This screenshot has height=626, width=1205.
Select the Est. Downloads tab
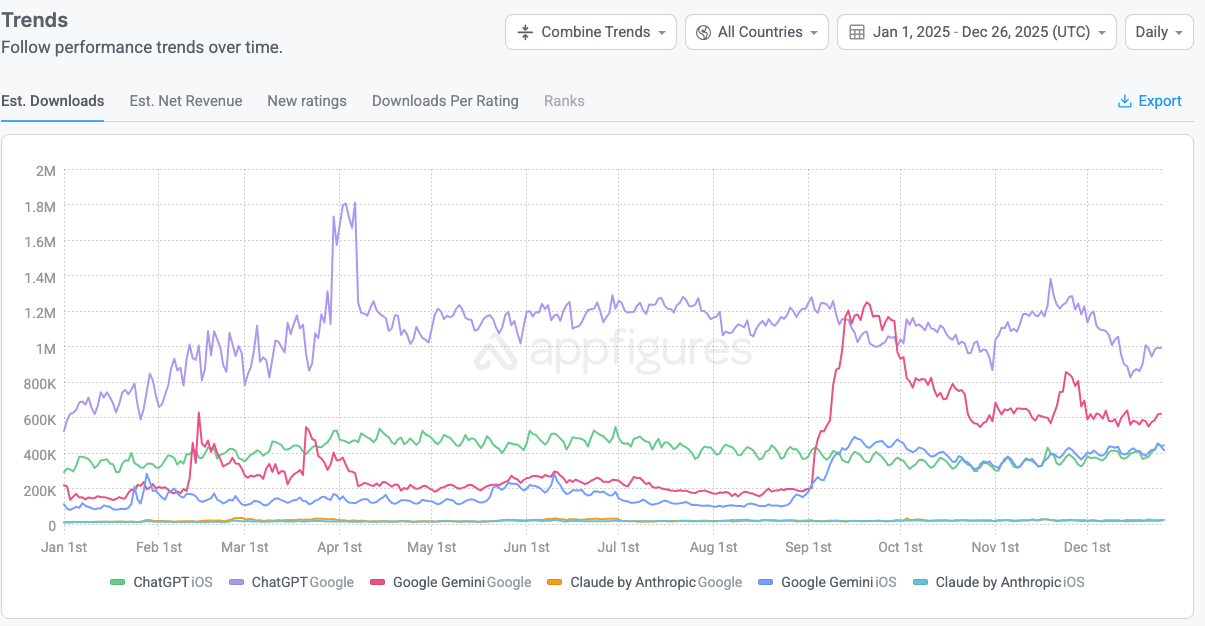53,101
